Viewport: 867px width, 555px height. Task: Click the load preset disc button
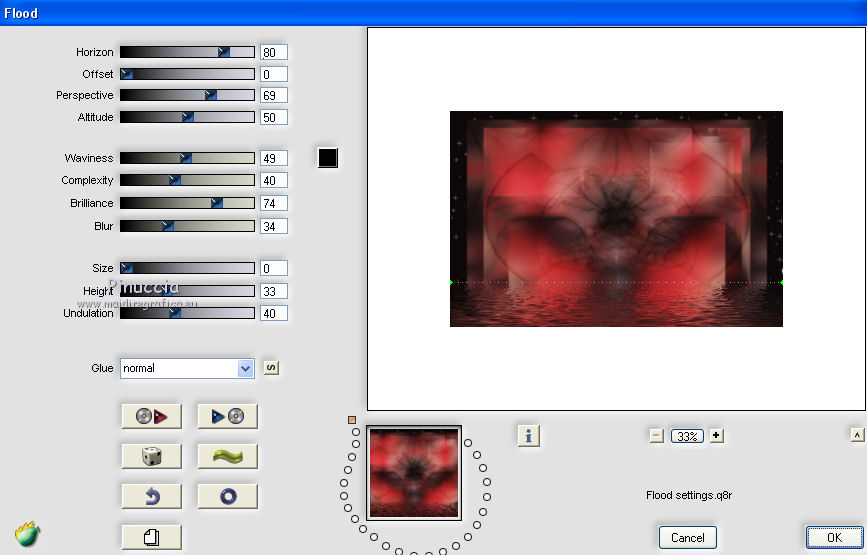[152, 416]
